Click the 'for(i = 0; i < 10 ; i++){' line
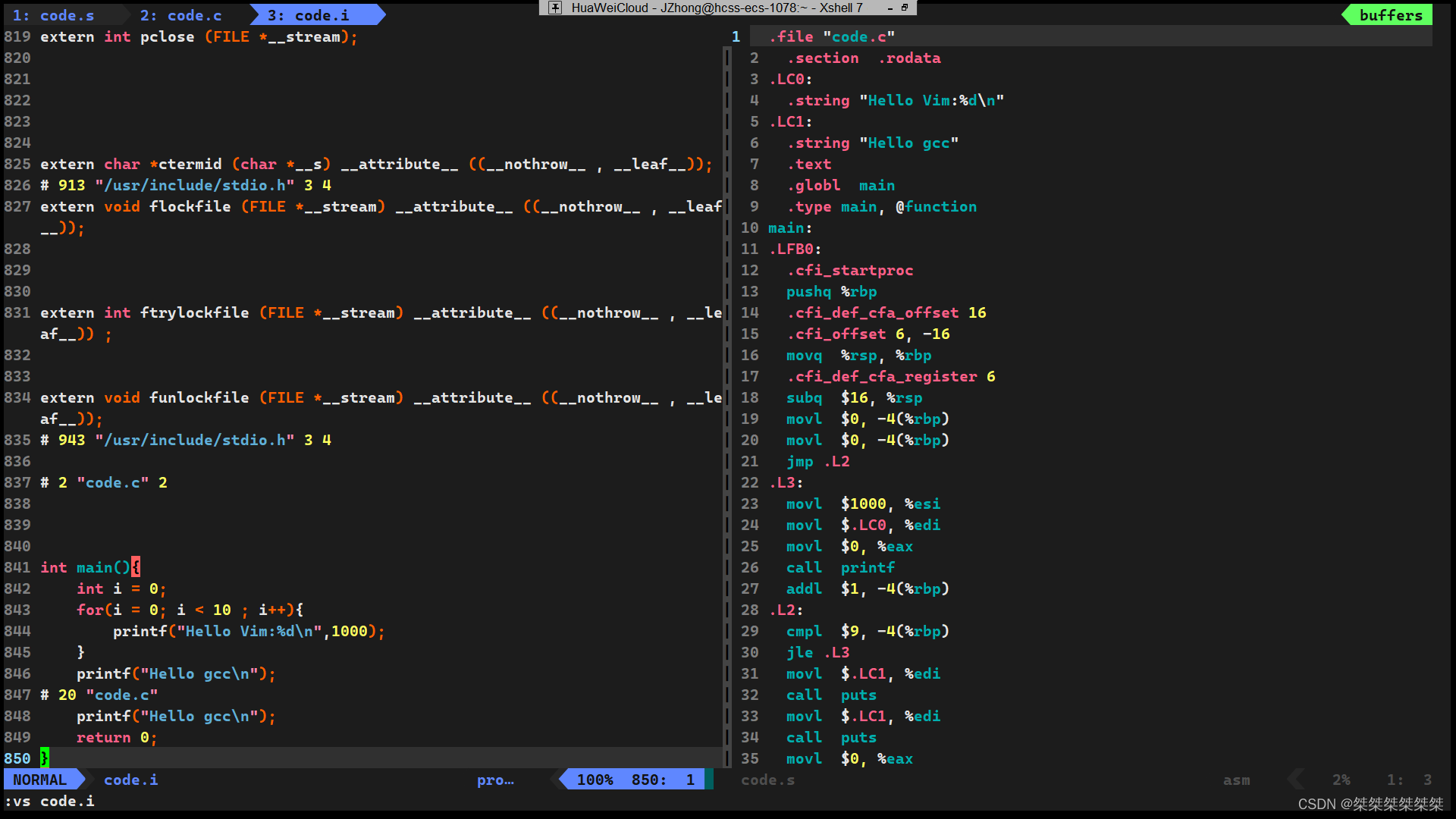 coord(190,610)
